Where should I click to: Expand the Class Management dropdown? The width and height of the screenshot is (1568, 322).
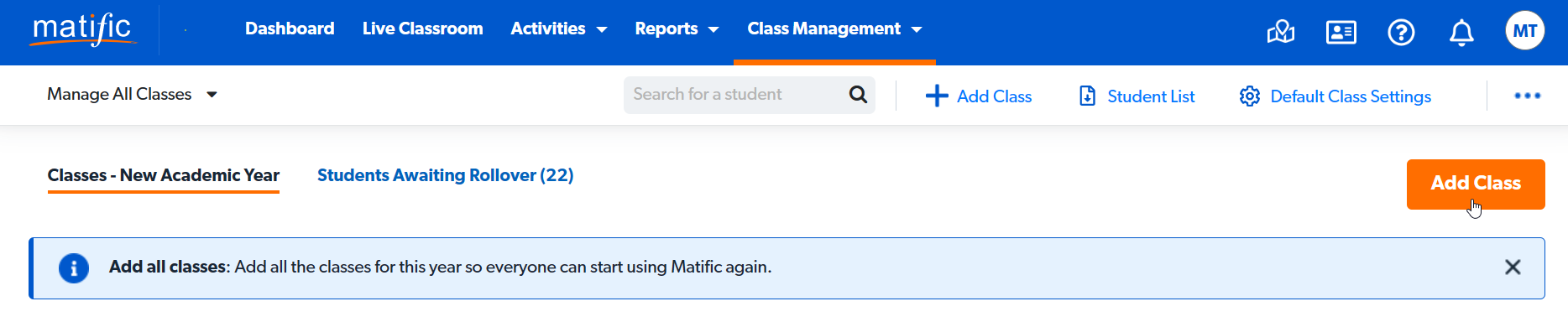834,29
